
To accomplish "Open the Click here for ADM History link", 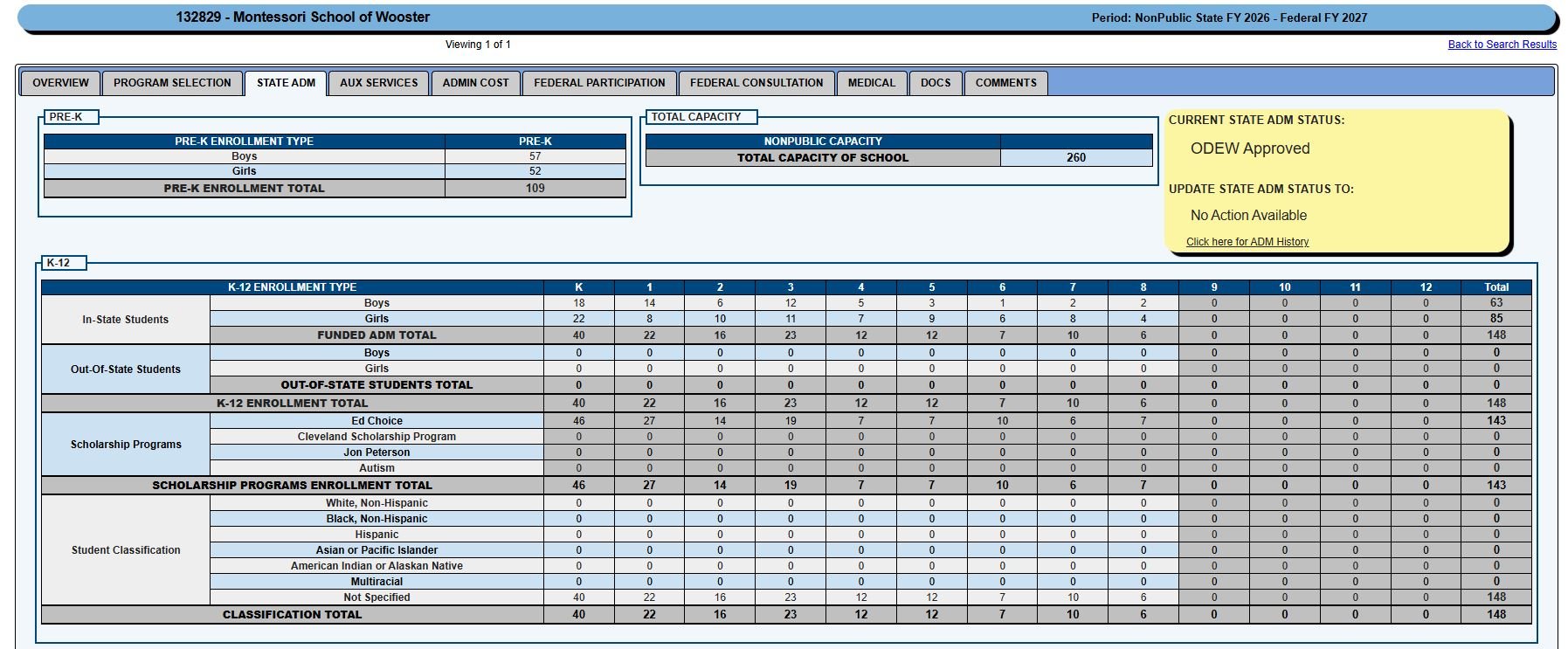I will pyautogui.click(x=1247, y=242).
